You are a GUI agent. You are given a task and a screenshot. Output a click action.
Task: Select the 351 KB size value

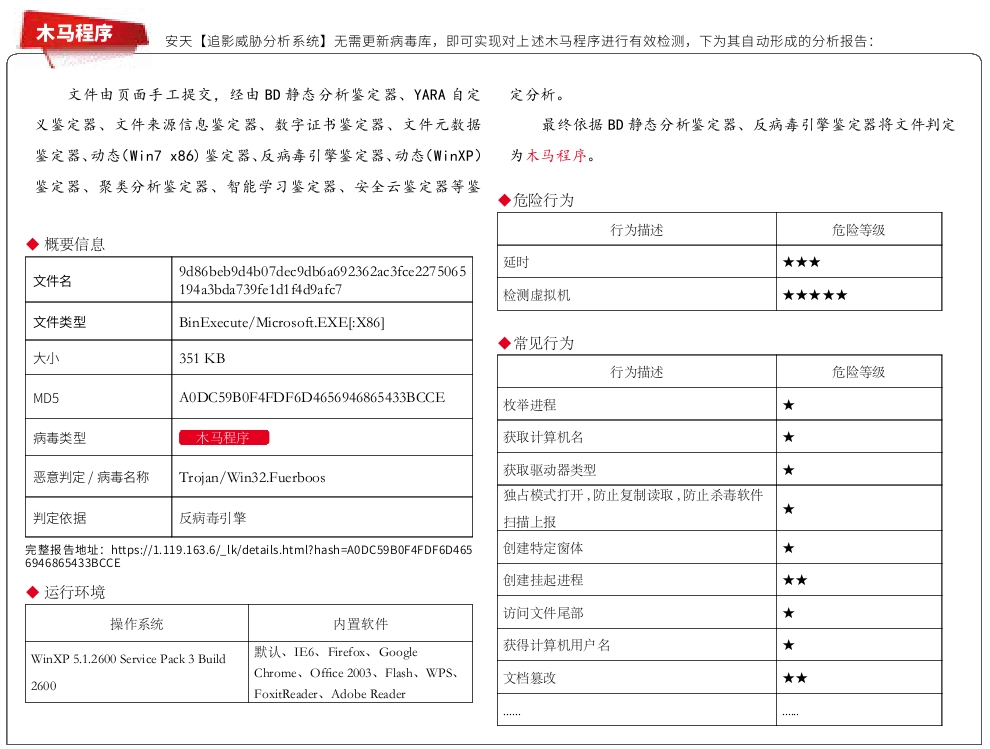[x=202, y=358]
